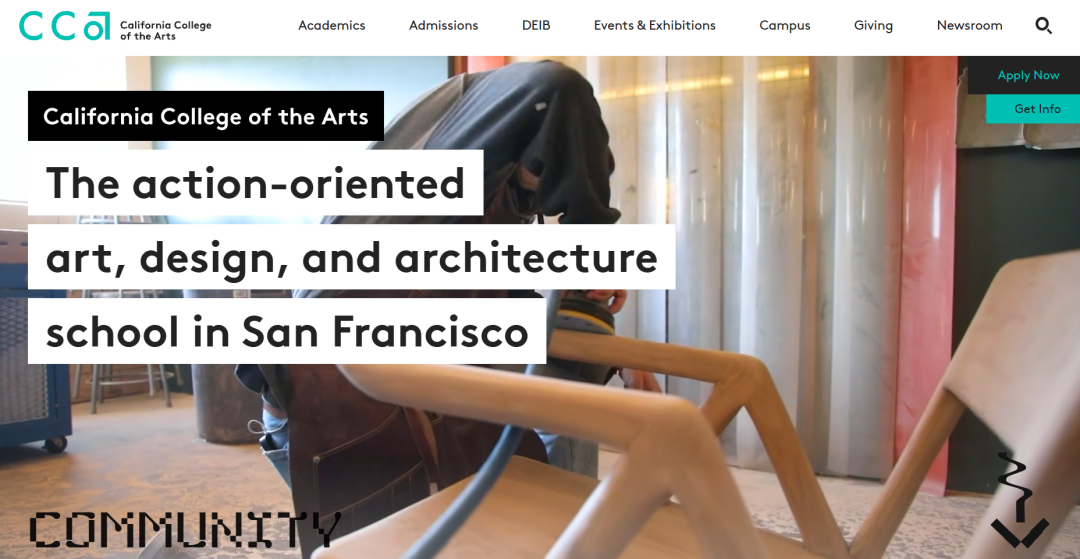Select DEIB in the navigation

click(536, 25)
